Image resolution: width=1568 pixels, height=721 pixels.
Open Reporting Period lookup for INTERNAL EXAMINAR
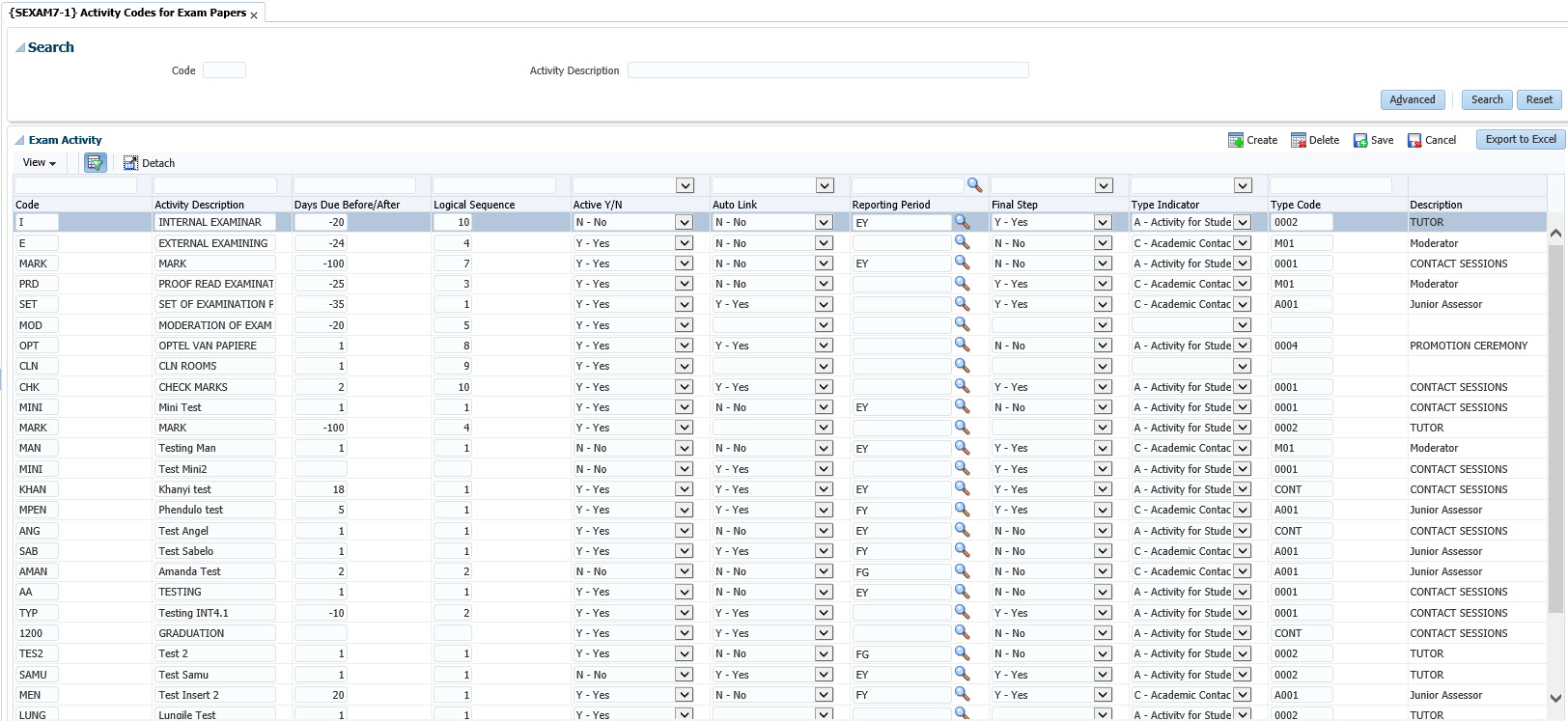[x=962, y=222]
